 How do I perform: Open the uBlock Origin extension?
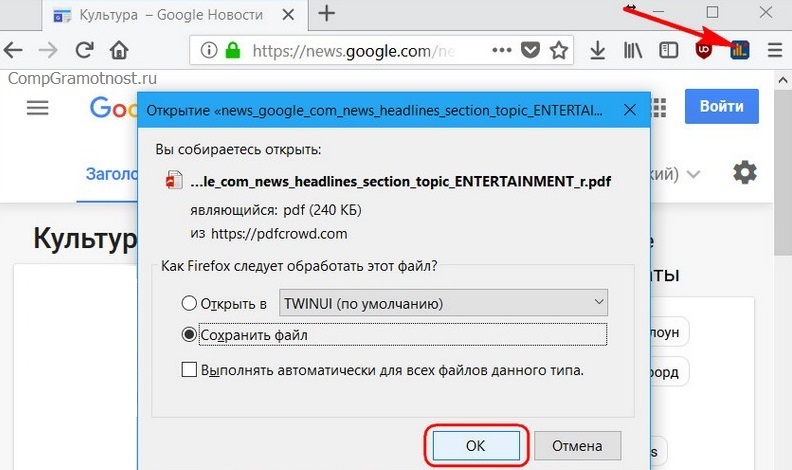click(704, 50)
